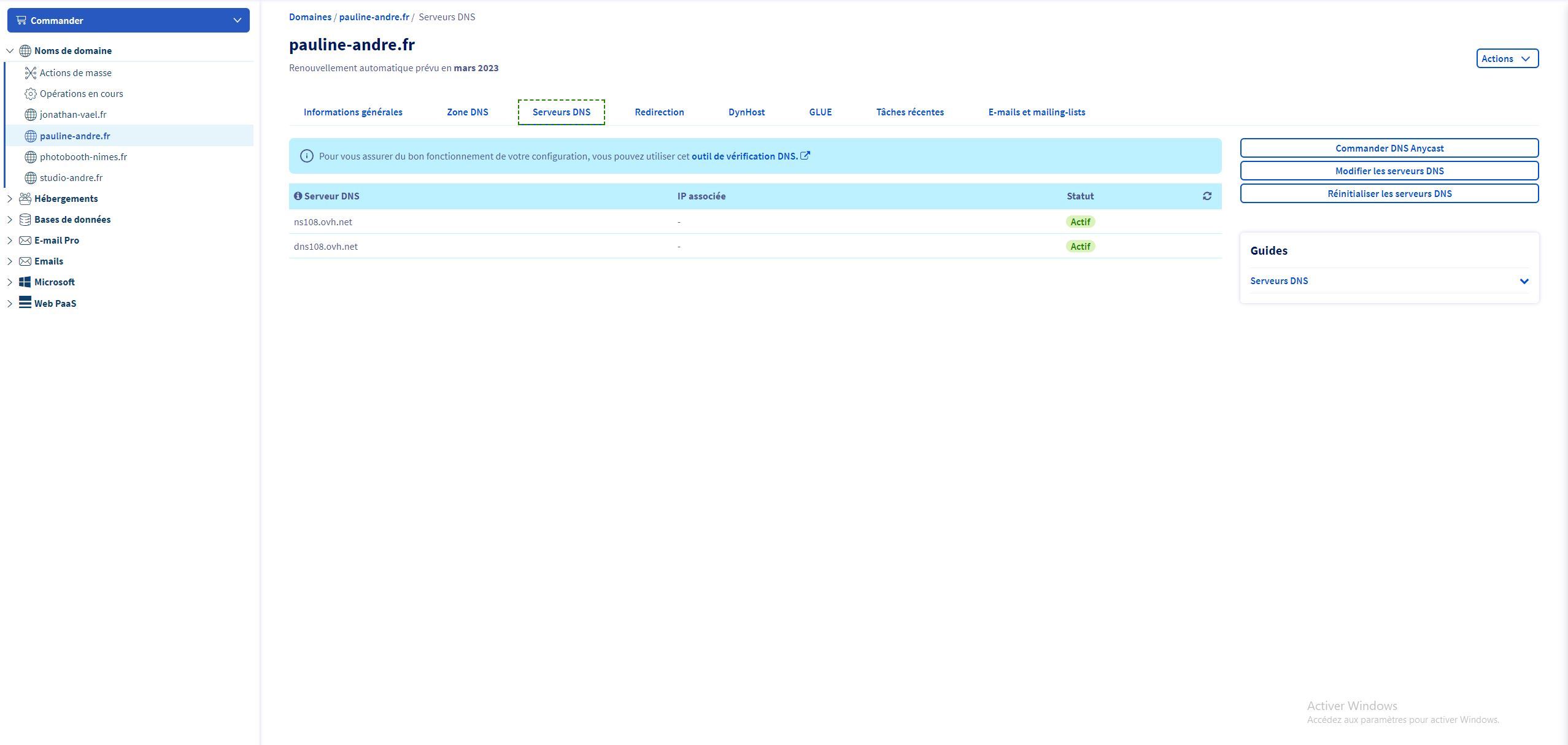Screen dimensions: 1568x745
Task: Select photobooth-nimes.fr domain in sidebar
Action: click(83, 157)
